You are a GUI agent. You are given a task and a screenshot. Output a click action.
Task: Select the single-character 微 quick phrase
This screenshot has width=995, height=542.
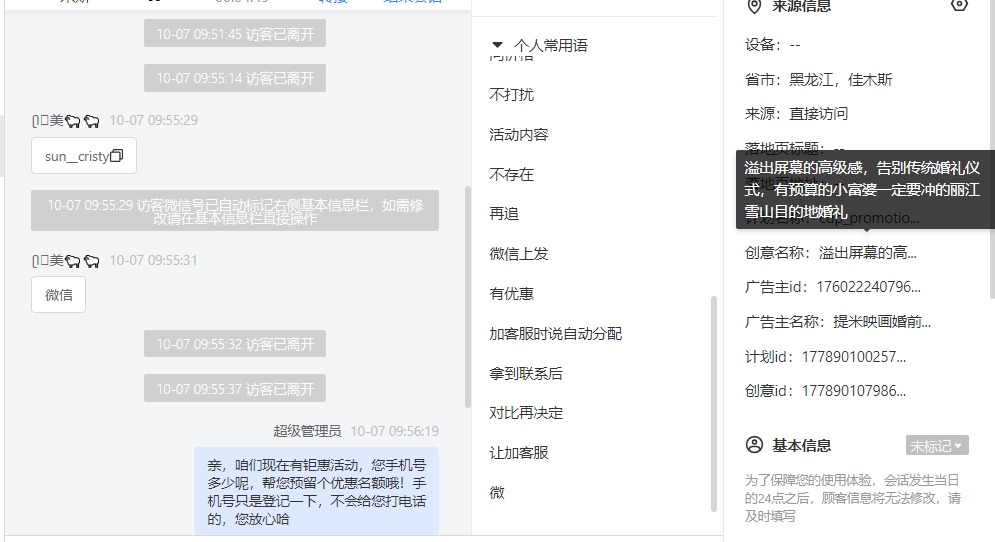[x=497, y=492]
